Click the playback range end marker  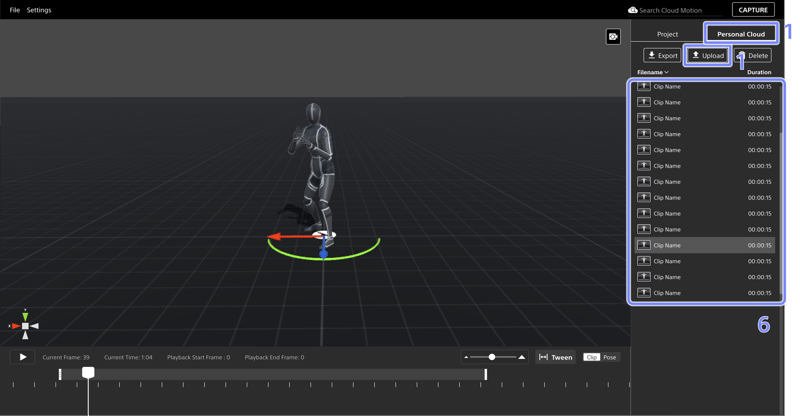(486, 374)
